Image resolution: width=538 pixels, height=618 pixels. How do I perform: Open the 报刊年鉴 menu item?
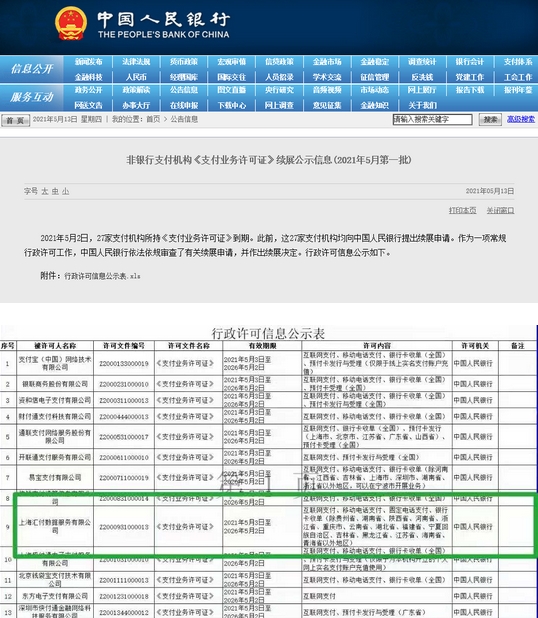click(x=518, y=90)
